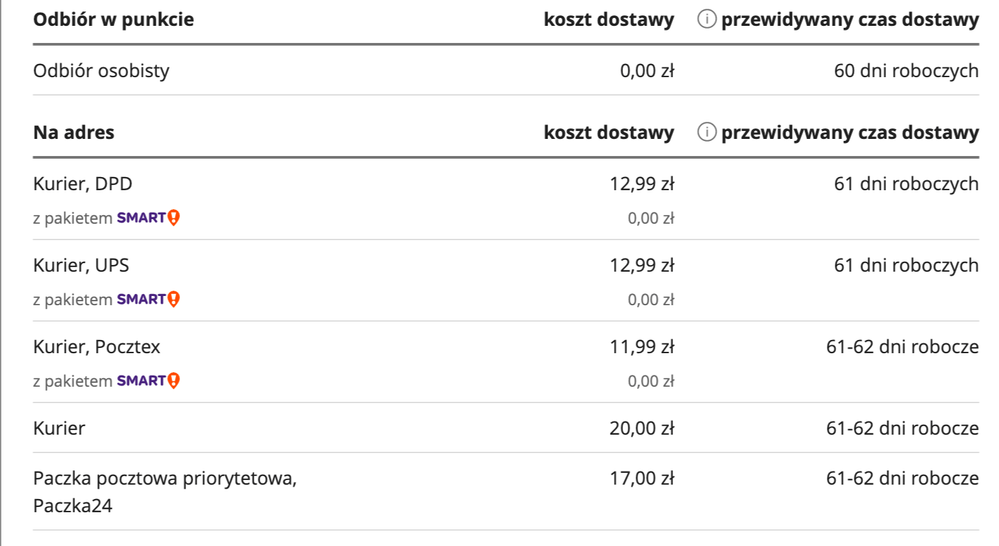Choose the Kurier, UPS delivery label
Image resolution: width=999 pixels, height=546 pixels.
81,266
